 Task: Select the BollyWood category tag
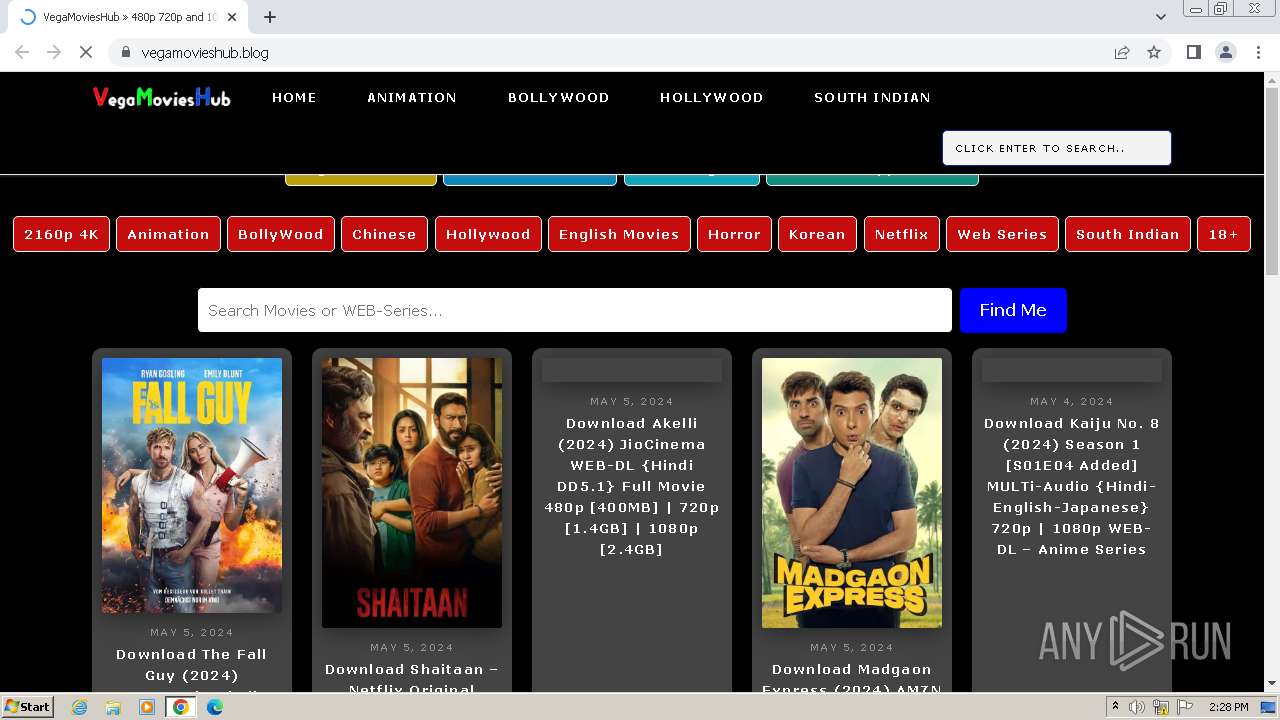pos(281,234)
